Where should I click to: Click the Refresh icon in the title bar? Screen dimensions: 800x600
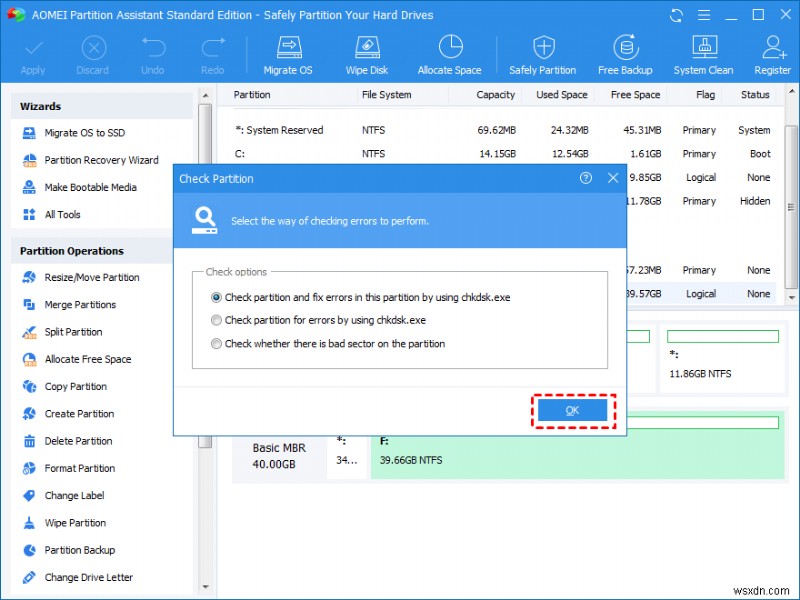(676, 15)
